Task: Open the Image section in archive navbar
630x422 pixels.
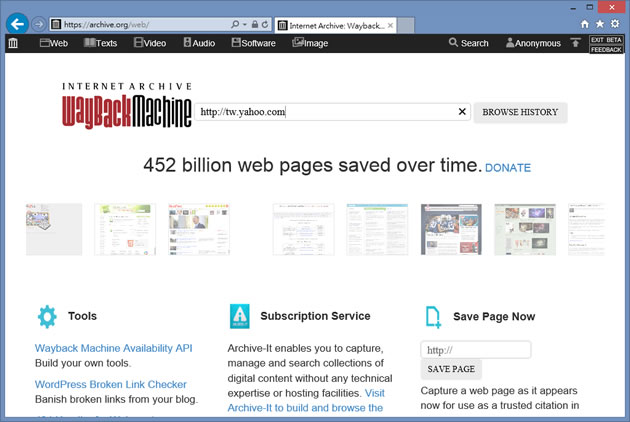Action: pyautogui.click(x=310, y=43)
